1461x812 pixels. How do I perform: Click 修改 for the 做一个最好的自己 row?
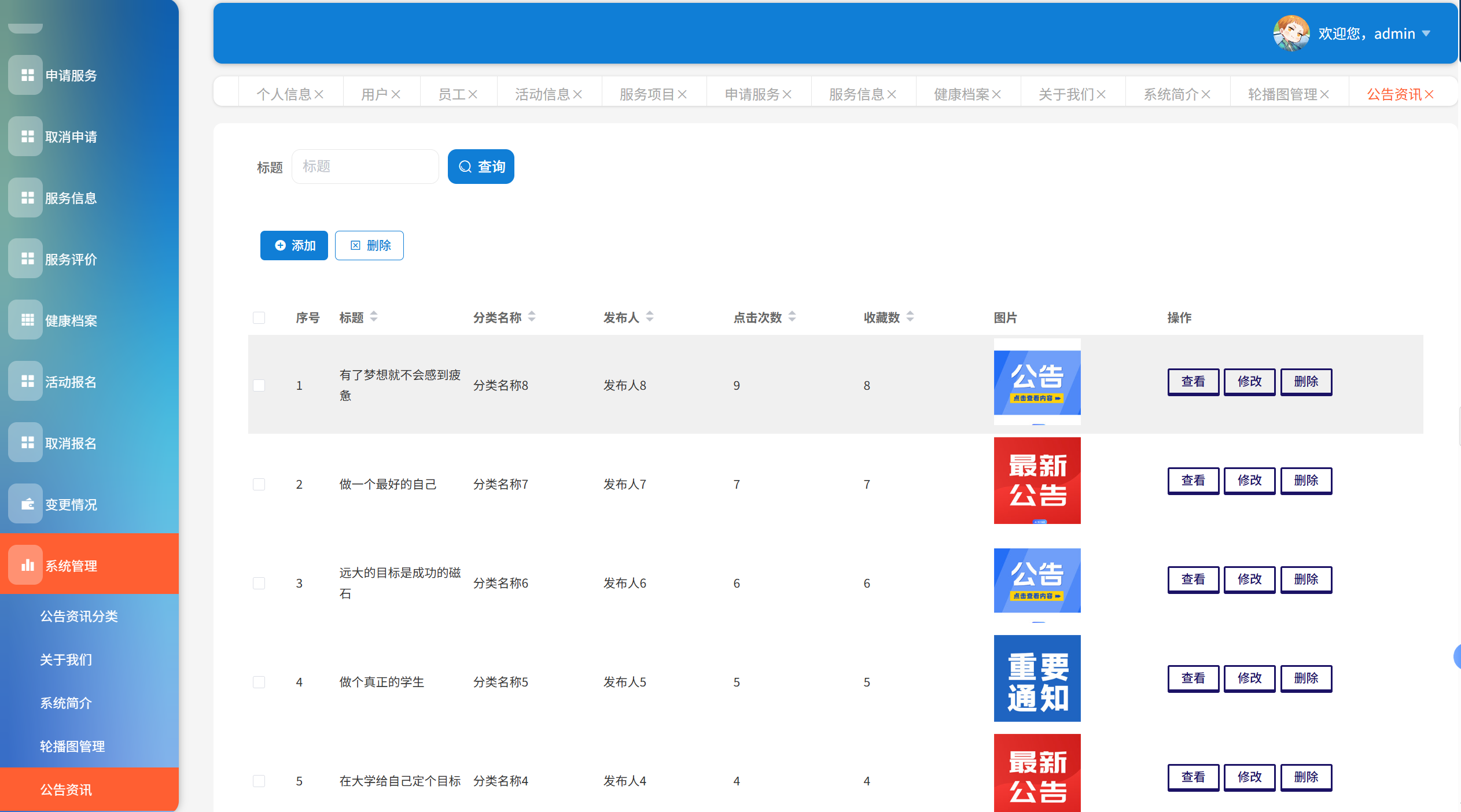pos(1249,481)
